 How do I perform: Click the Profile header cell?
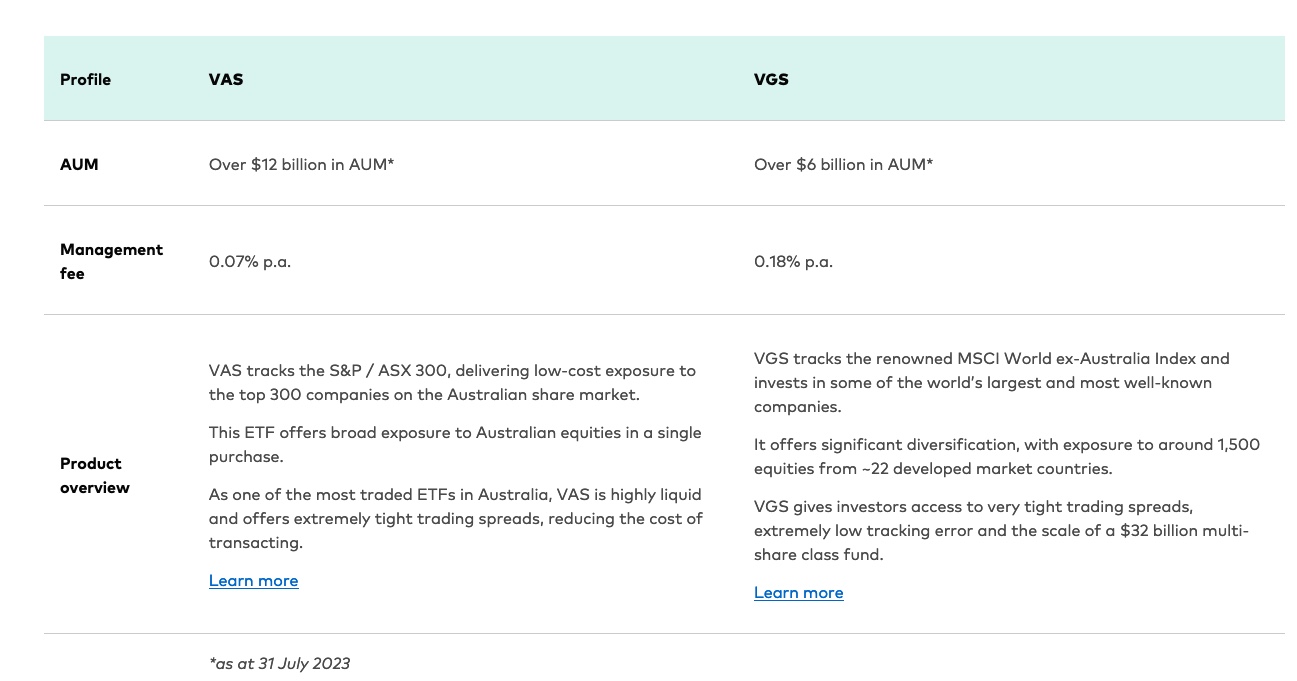[x=85, y=79]
